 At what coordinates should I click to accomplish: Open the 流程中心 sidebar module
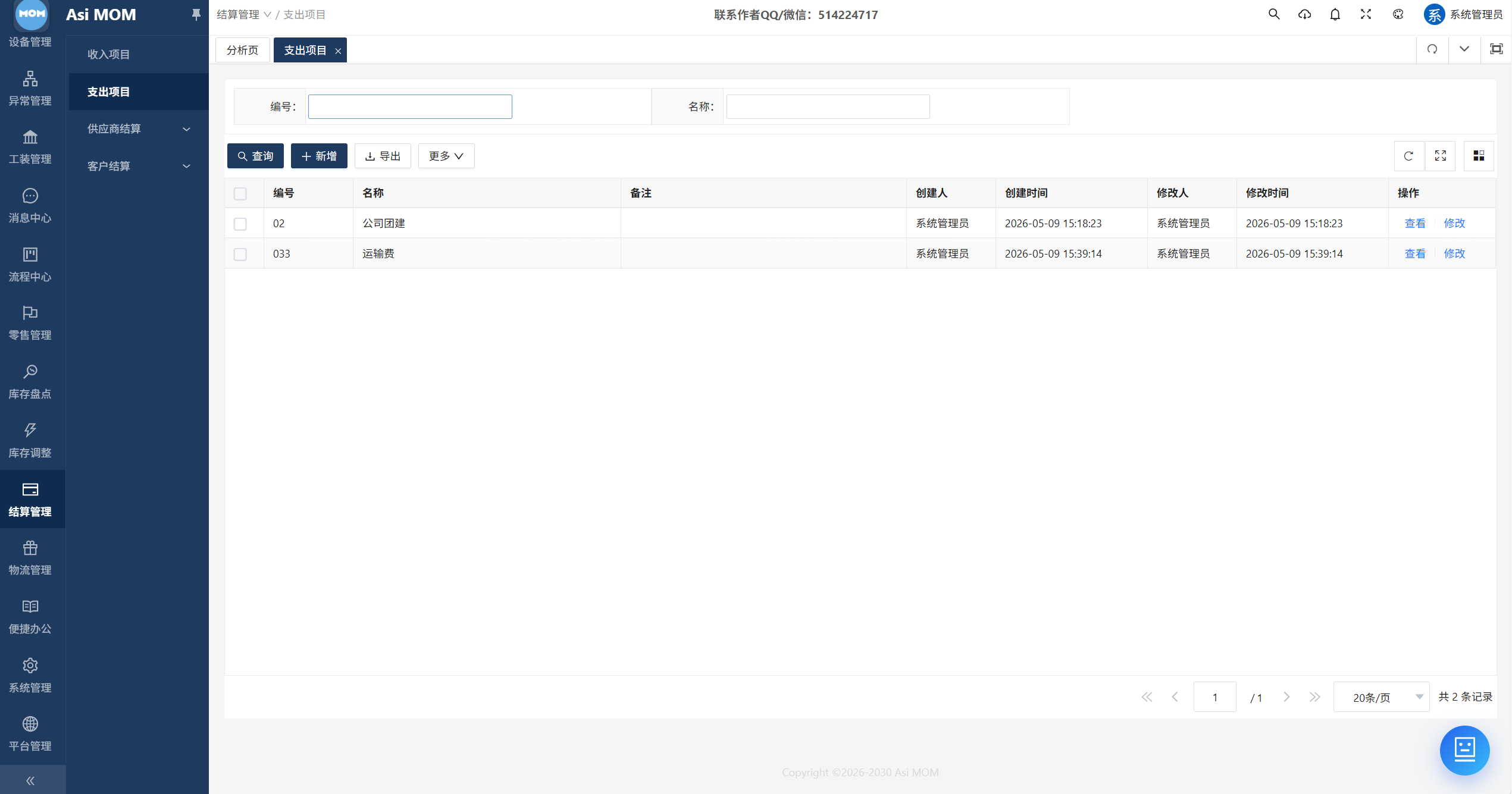[x=30, y=265]
